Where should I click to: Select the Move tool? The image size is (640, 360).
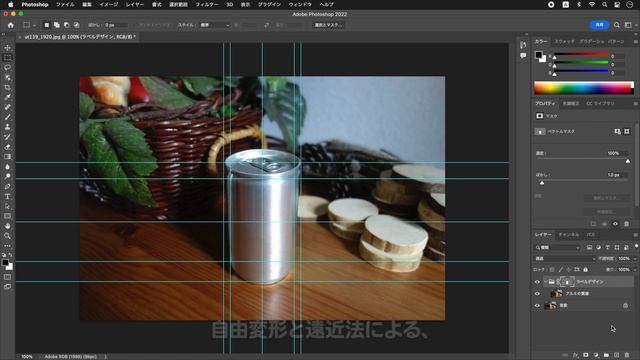click(x=7, y=48)
